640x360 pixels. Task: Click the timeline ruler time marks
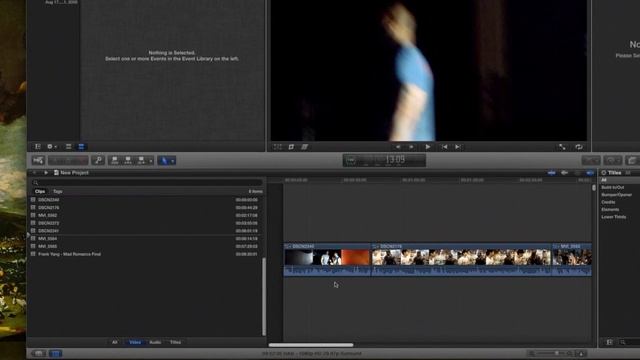coord(437,180)
